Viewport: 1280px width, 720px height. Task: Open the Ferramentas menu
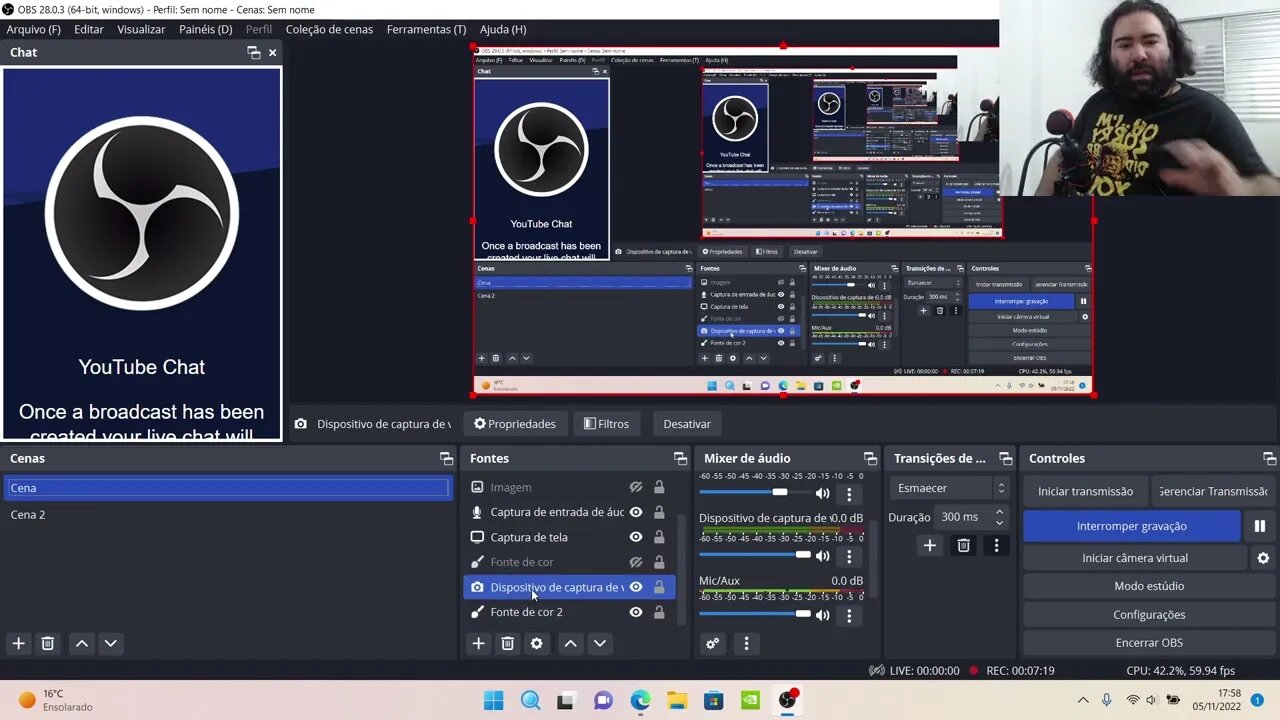pos(426,29)
